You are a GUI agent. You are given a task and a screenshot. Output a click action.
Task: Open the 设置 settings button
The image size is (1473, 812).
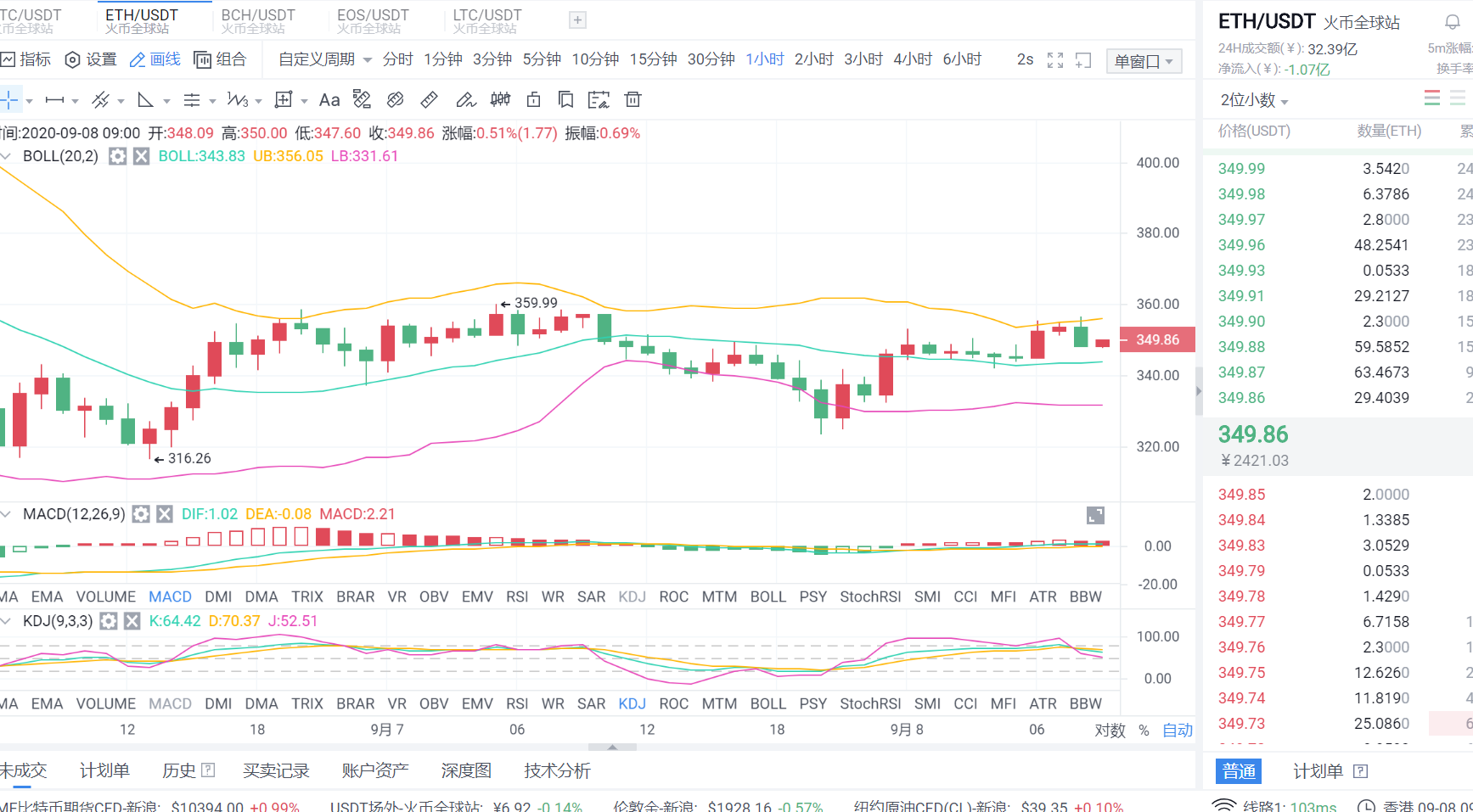pos(91,59)
